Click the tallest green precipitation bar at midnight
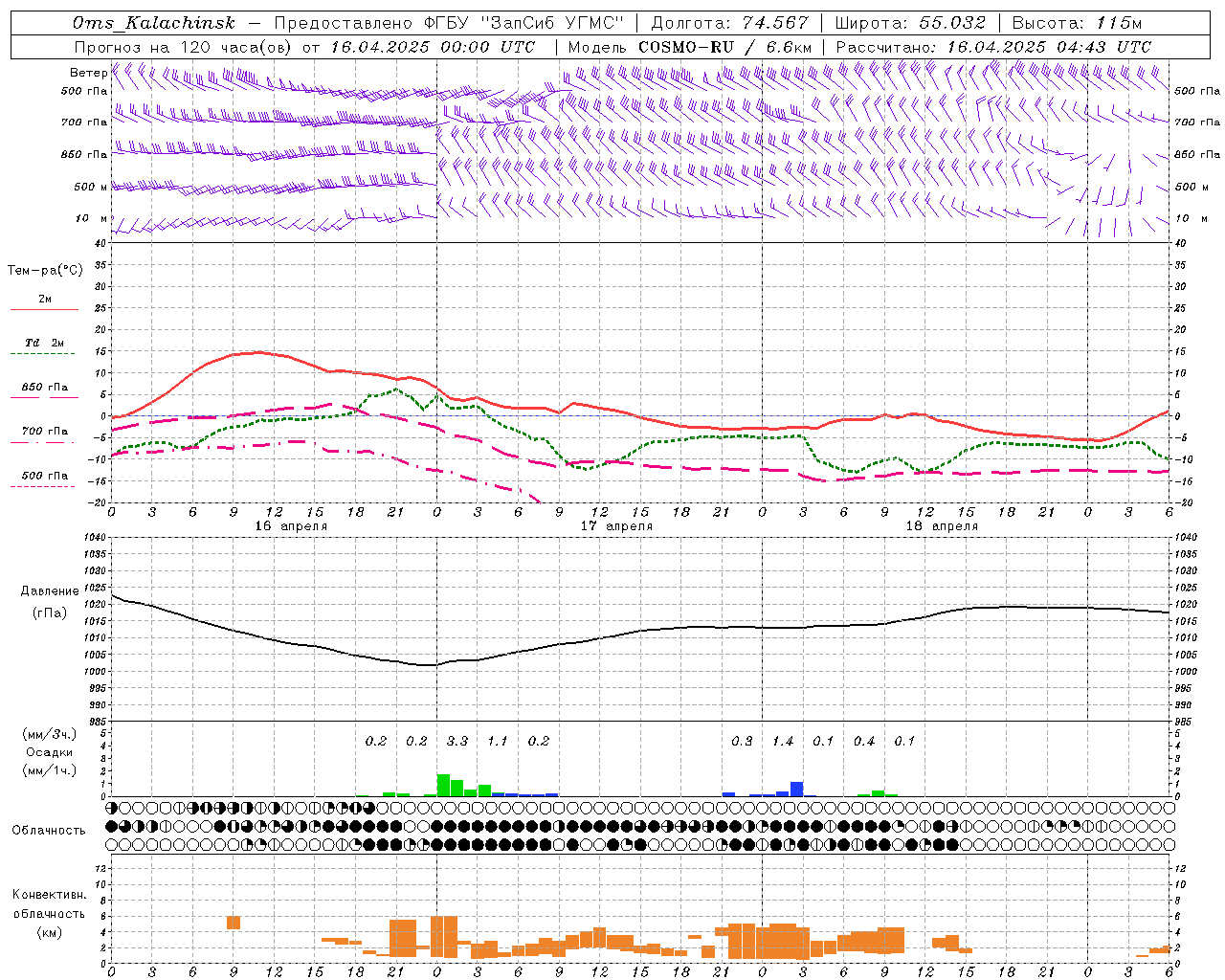 tap(443, 786)
